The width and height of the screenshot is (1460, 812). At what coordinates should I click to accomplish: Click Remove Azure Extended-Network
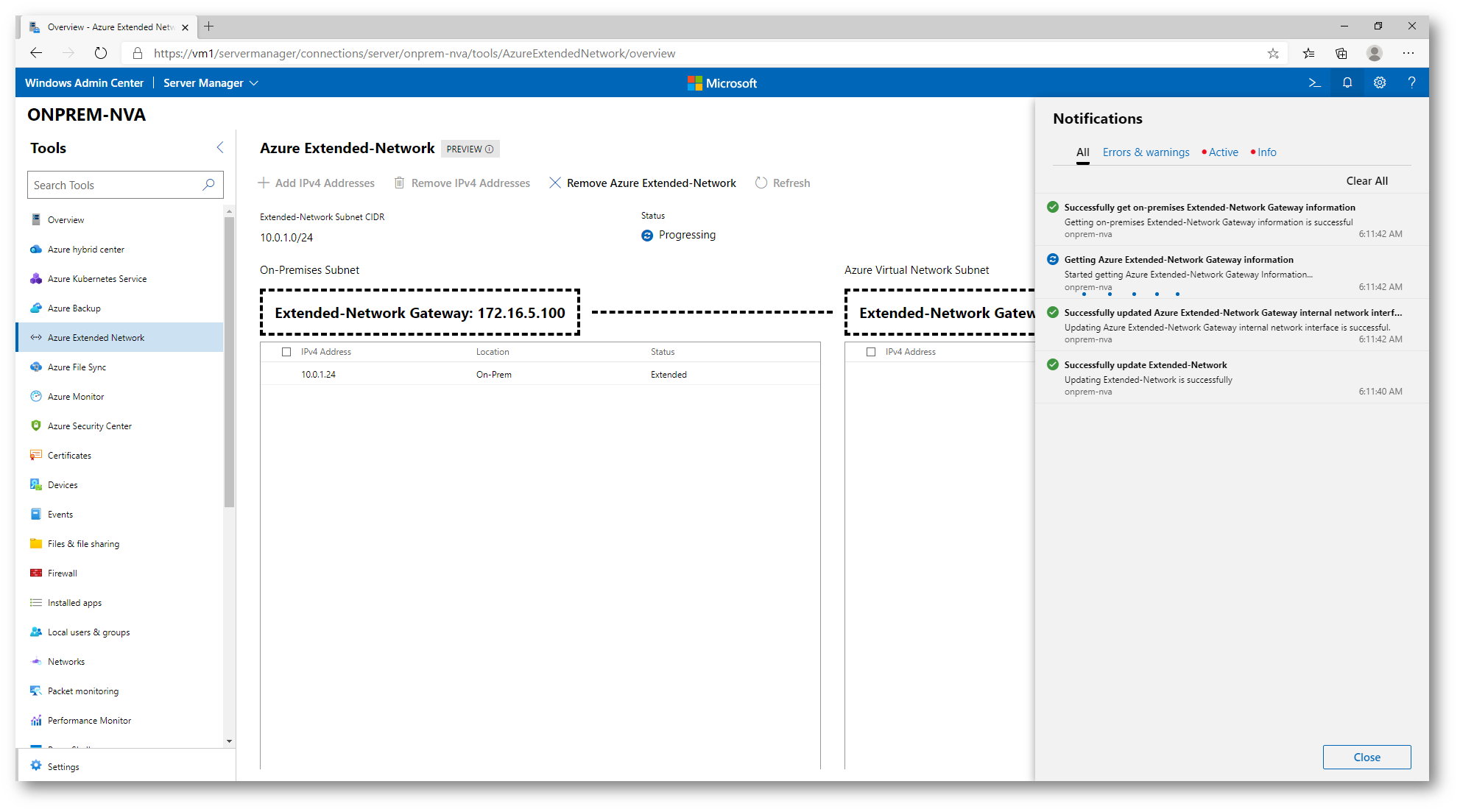(643, 183)
